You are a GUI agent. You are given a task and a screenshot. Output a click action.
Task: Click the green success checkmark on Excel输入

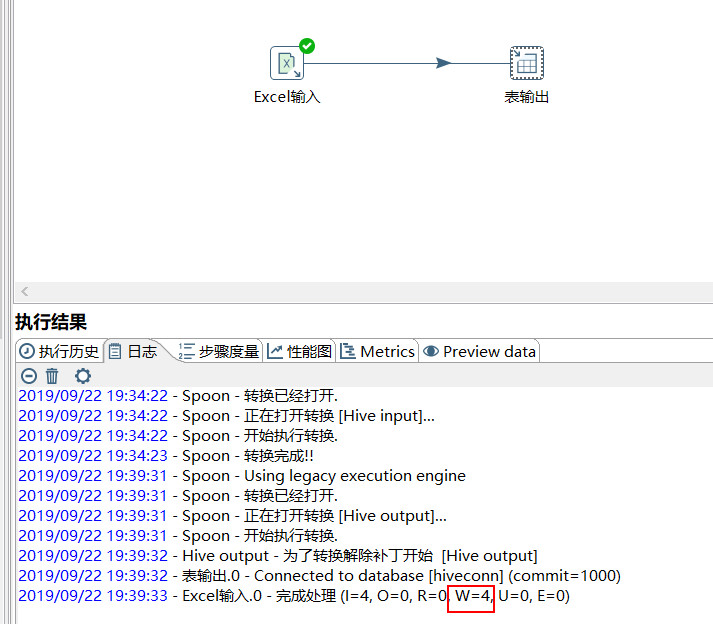(307, 46)
